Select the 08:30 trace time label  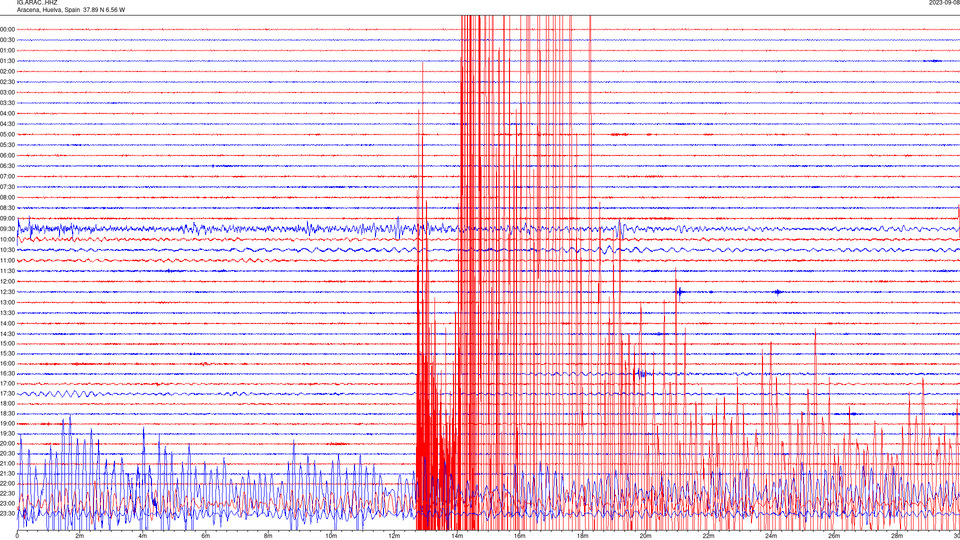pyautogui.click(x=7, y=208)
